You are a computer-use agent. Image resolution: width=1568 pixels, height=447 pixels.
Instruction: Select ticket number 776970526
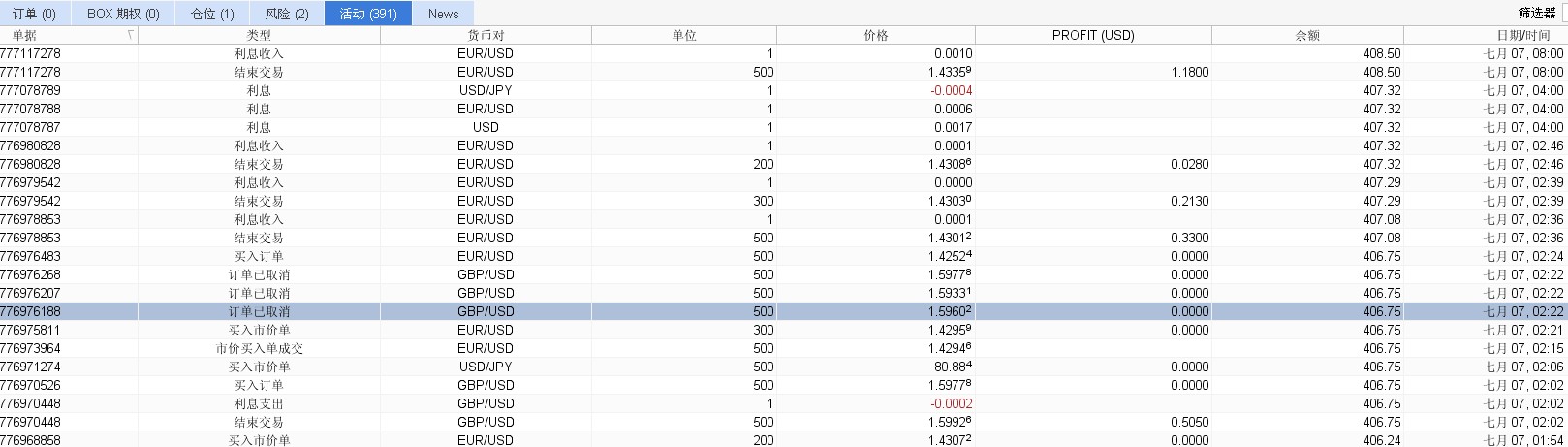(30, 385)
